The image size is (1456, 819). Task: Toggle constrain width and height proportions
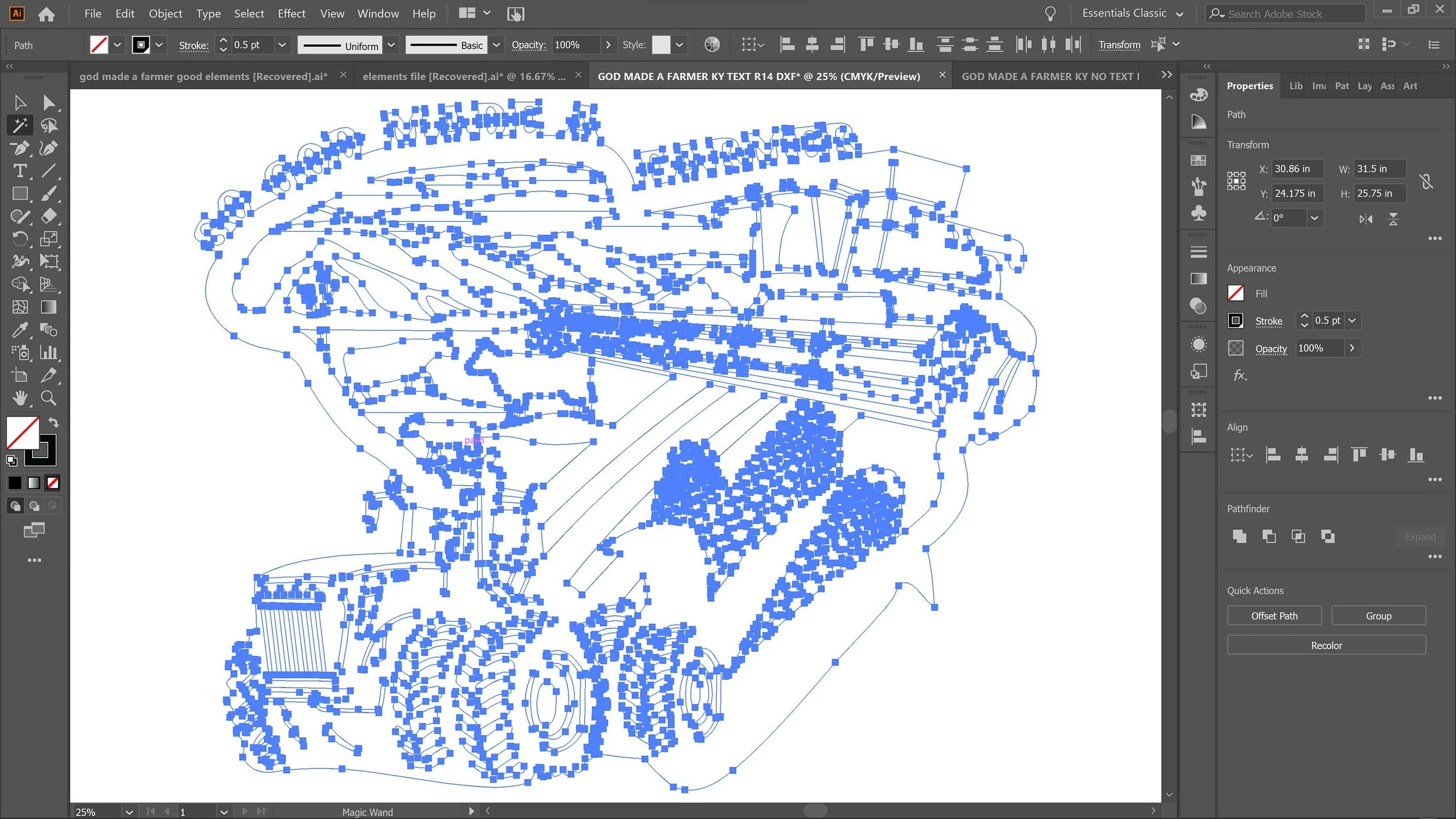[1426, 182]
